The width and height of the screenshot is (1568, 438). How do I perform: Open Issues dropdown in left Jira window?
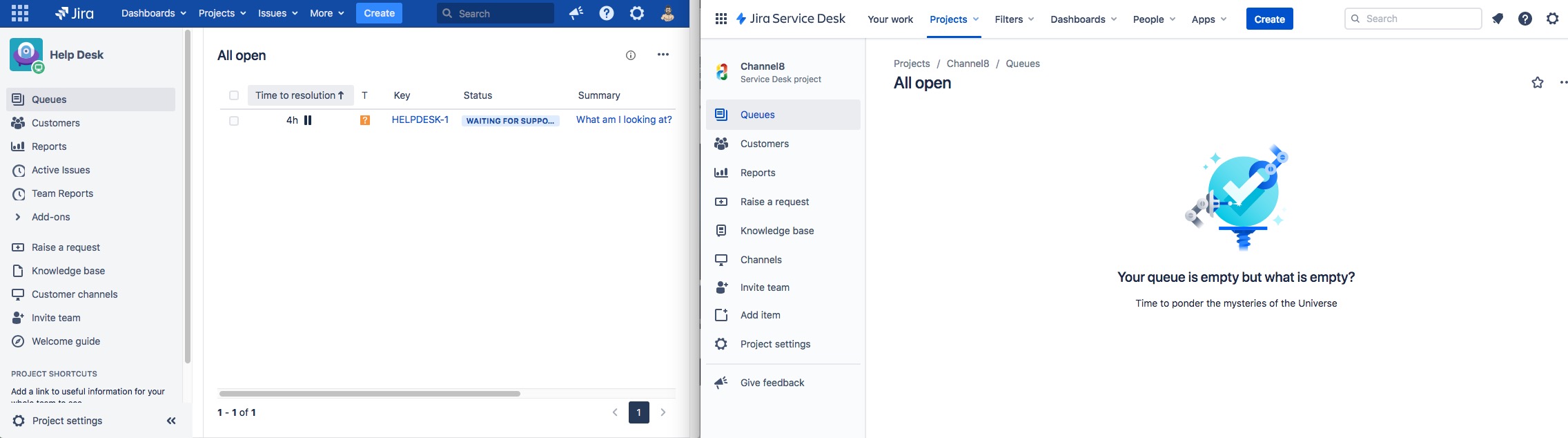(278, 13)
